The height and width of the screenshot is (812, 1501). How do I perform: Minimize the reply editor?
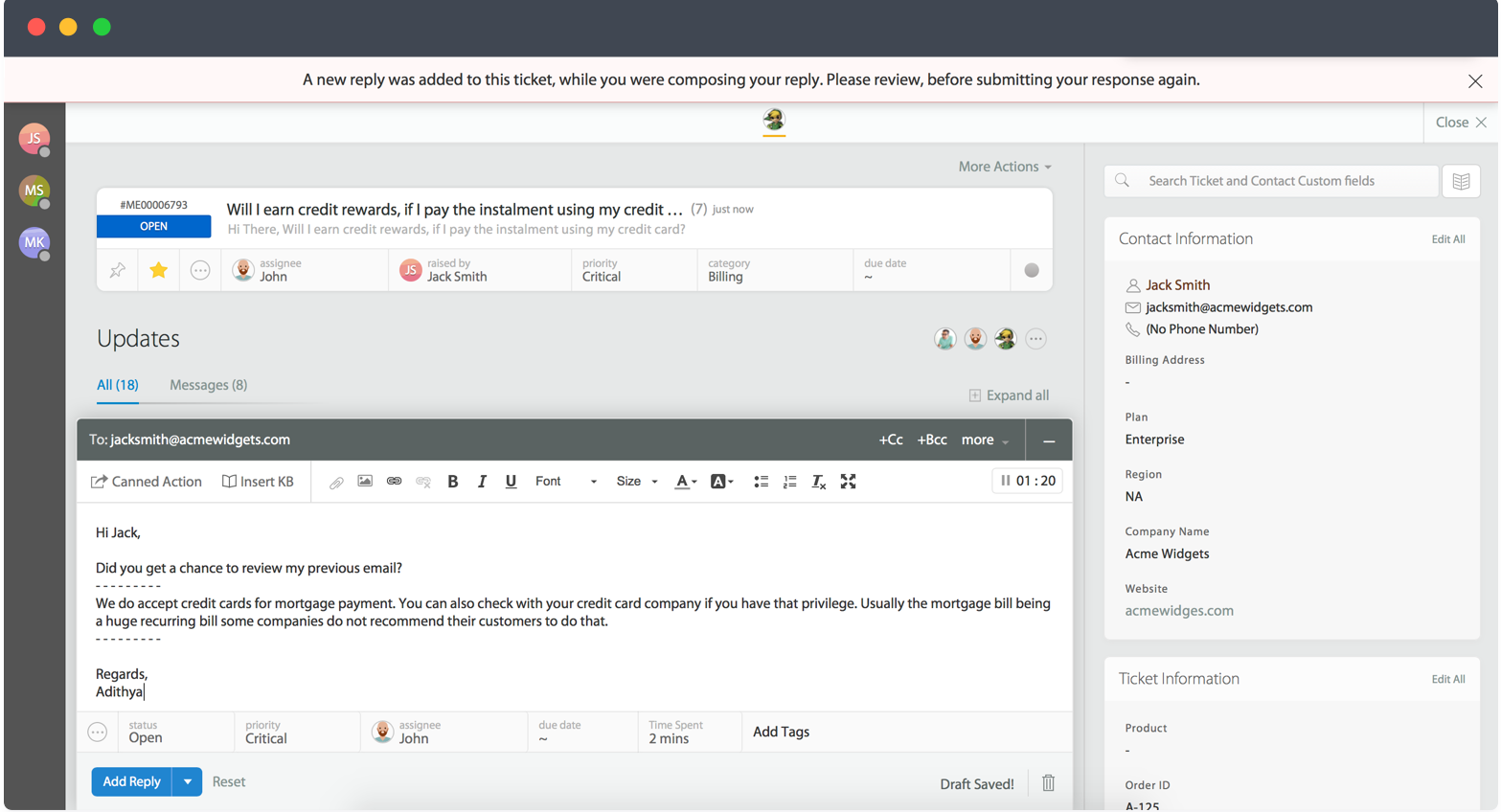coord(1049,440)
